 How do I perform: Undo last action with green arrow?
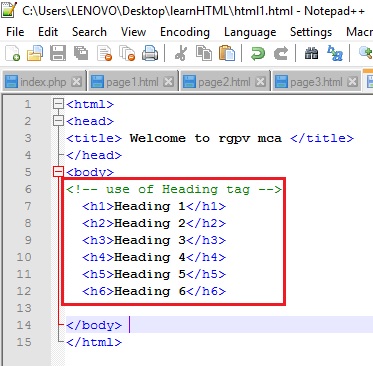(258, 53)
